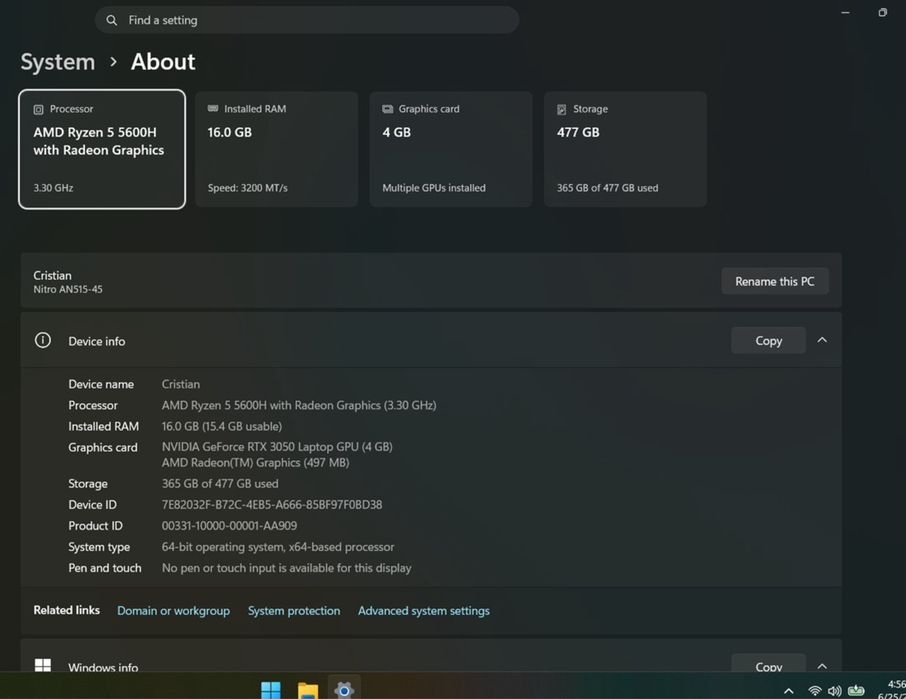Click NVIDIA GeForce RTX 3050 Laptop GPU text
This screenshot has height=699, width=906.
click(x=277, y=447)
